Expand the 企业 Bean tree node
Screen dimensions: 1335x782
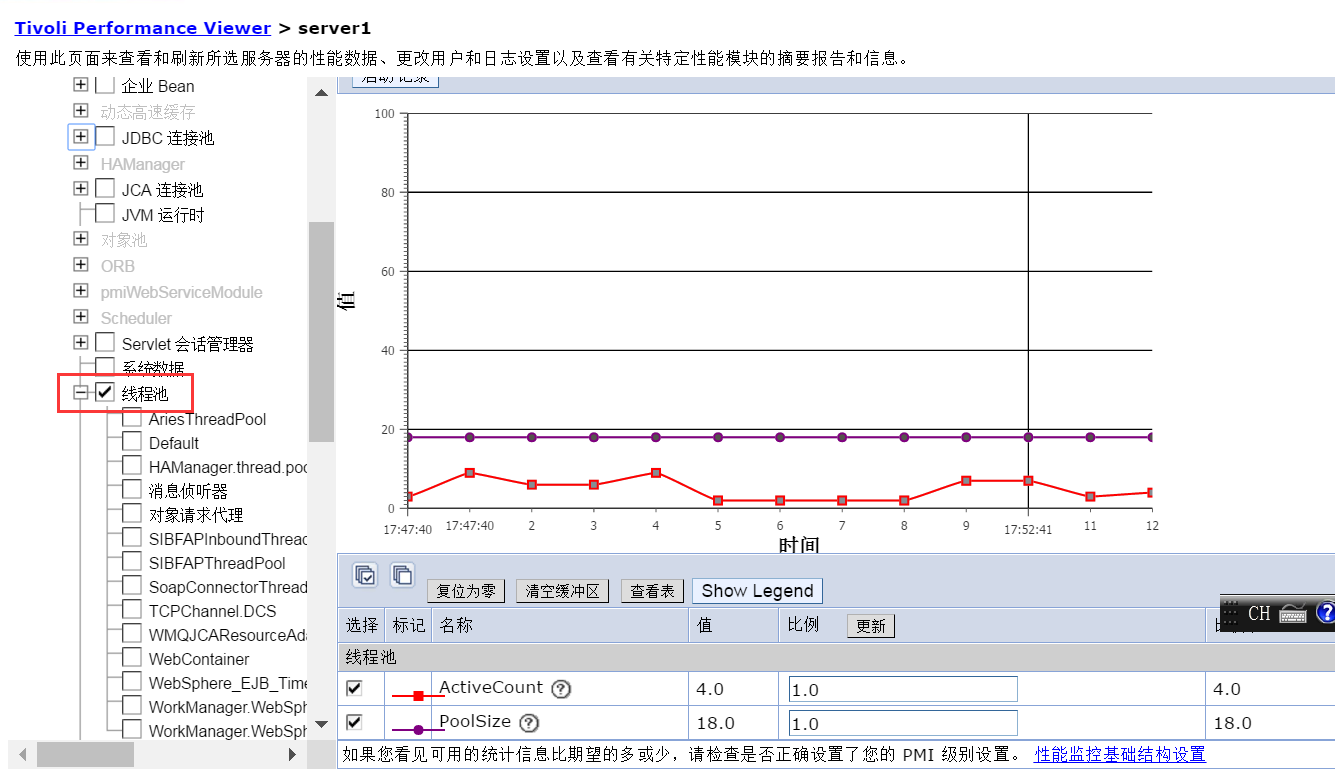point(81,85)
